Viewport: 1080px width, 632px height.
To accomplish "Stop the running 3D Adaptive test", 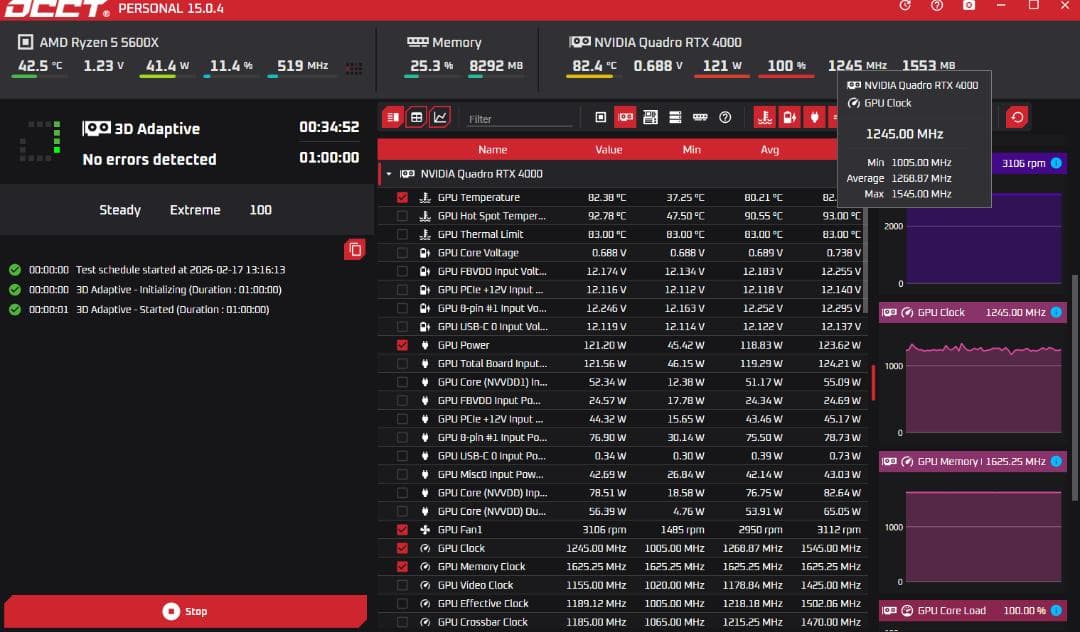I will pyautogui.click(x=185, y=611).
